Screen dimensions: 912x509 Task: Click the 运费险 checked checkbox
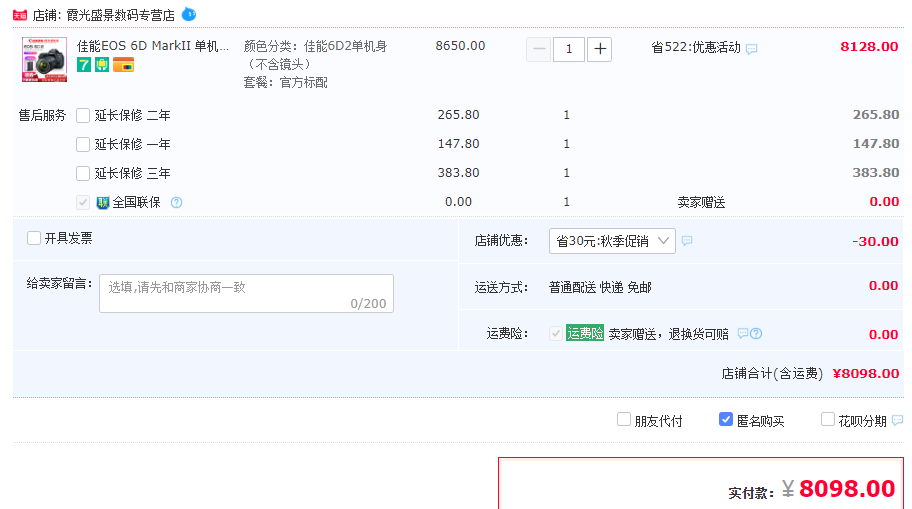555,333
